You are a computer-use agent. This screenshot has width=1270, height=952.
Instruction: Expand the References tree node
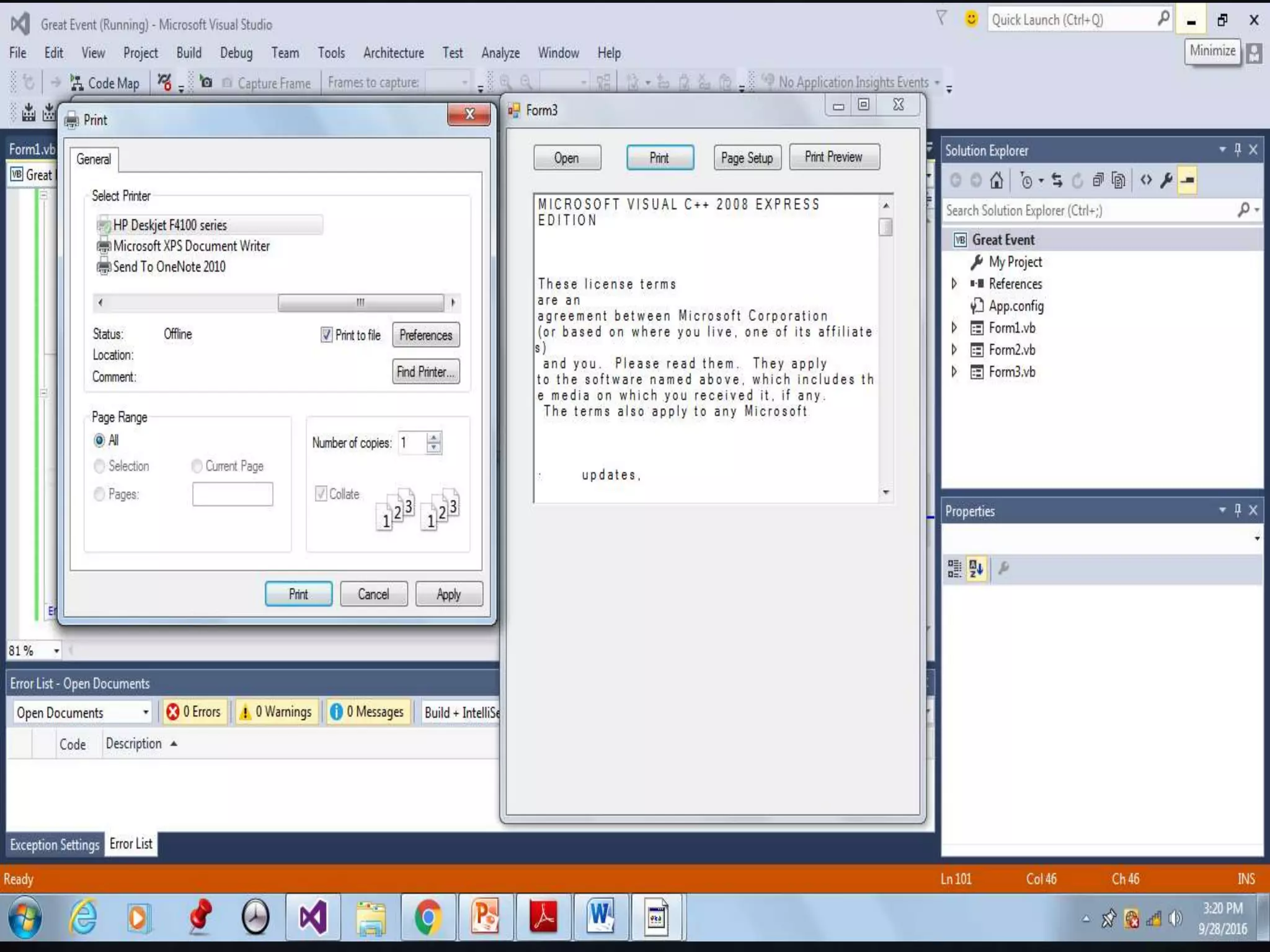coord(954,284)
